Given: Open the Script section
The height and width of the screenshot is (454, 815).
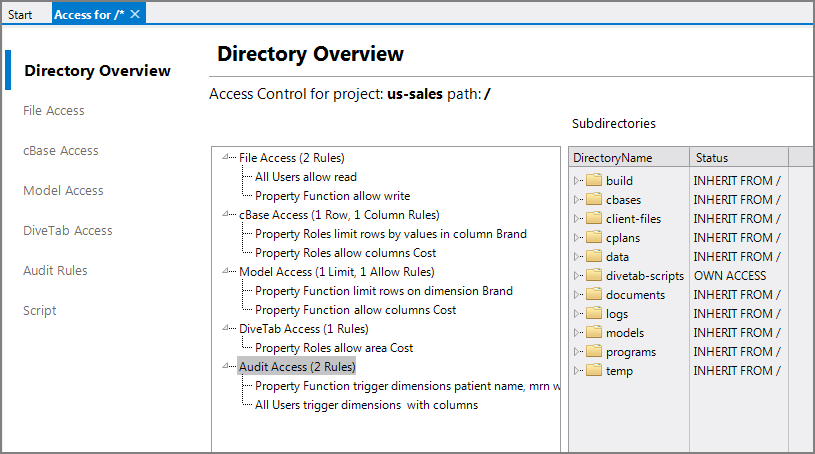Looking at the screenshot, I should [40, 310].
